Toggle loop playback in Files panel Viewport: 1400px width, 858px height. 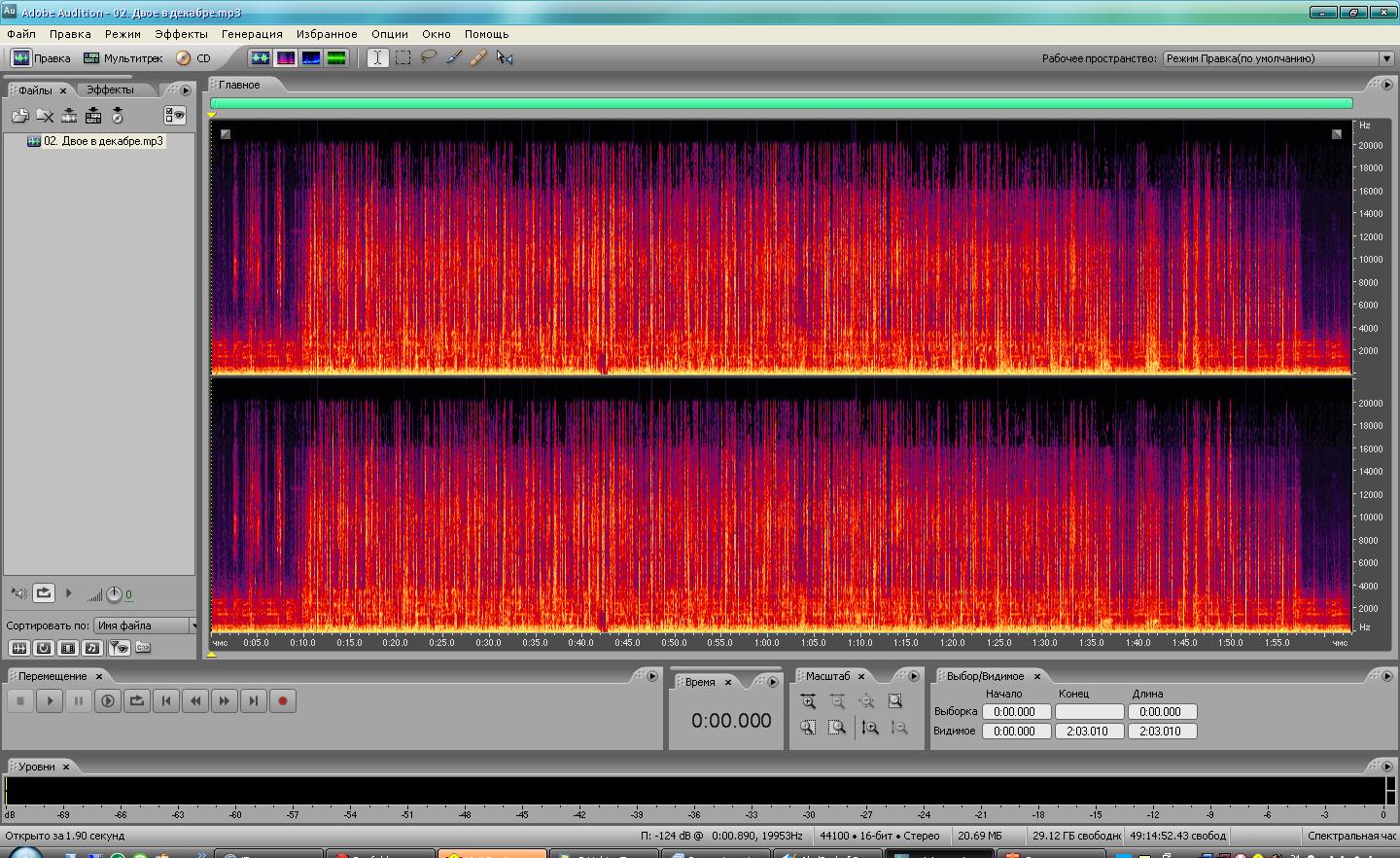point(44,592)
